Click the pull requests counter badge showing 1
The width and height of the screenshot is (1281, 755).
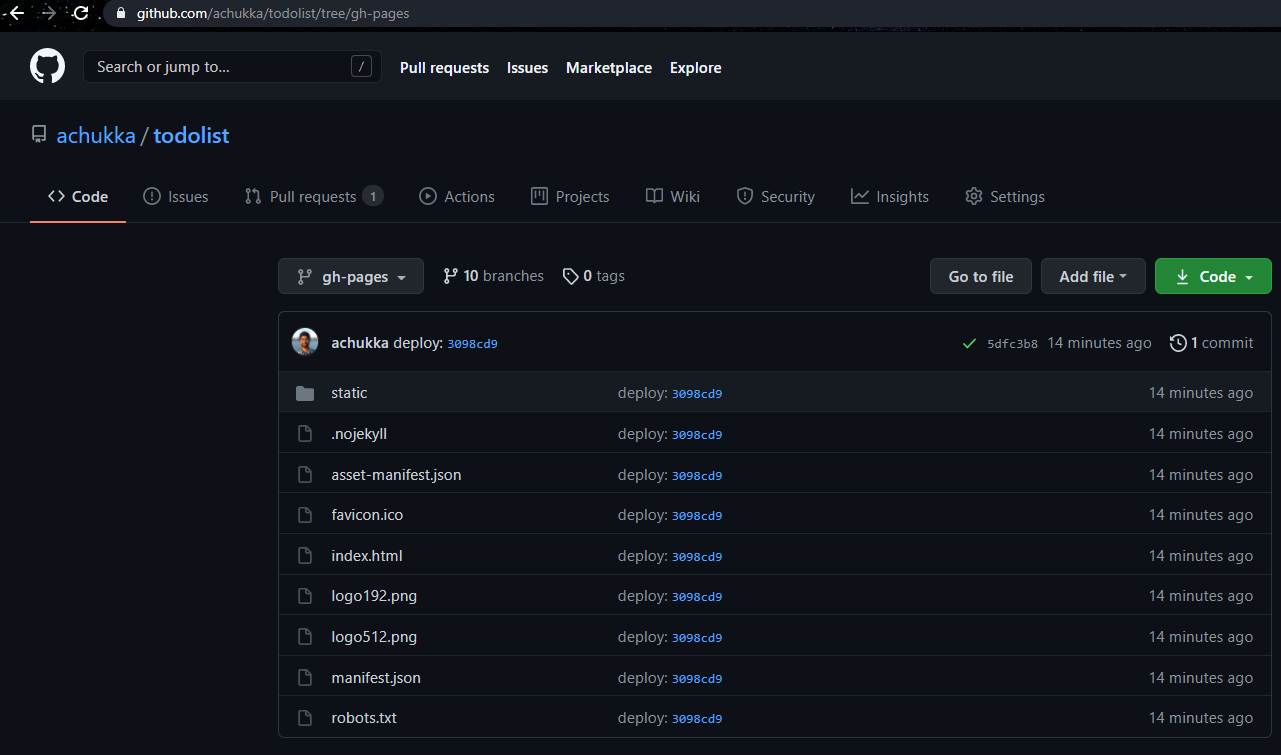(x=373, y=197)
